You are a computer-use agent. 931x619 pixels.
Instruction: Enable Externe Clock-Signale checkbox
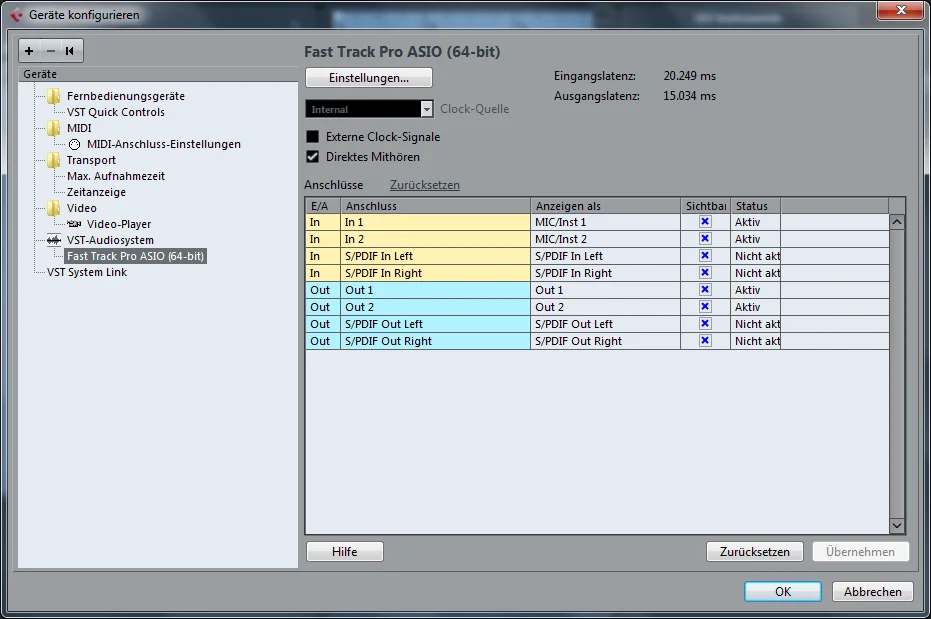point(312,137)
